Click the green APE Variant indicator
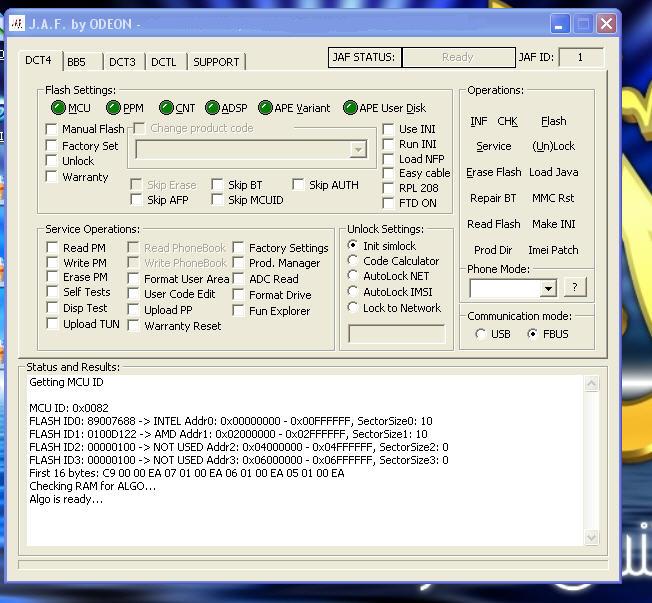Image resolution: width=652 pixels, height=603 pixels. point(265,108)
